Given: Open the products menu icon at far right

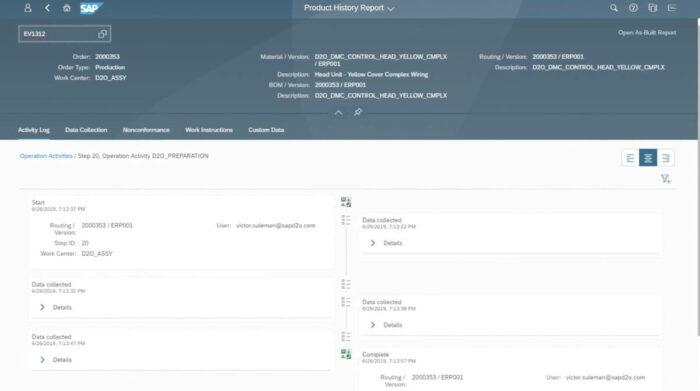Looking at the screenshot, I should pyautogui.click(x=672, y=8).
